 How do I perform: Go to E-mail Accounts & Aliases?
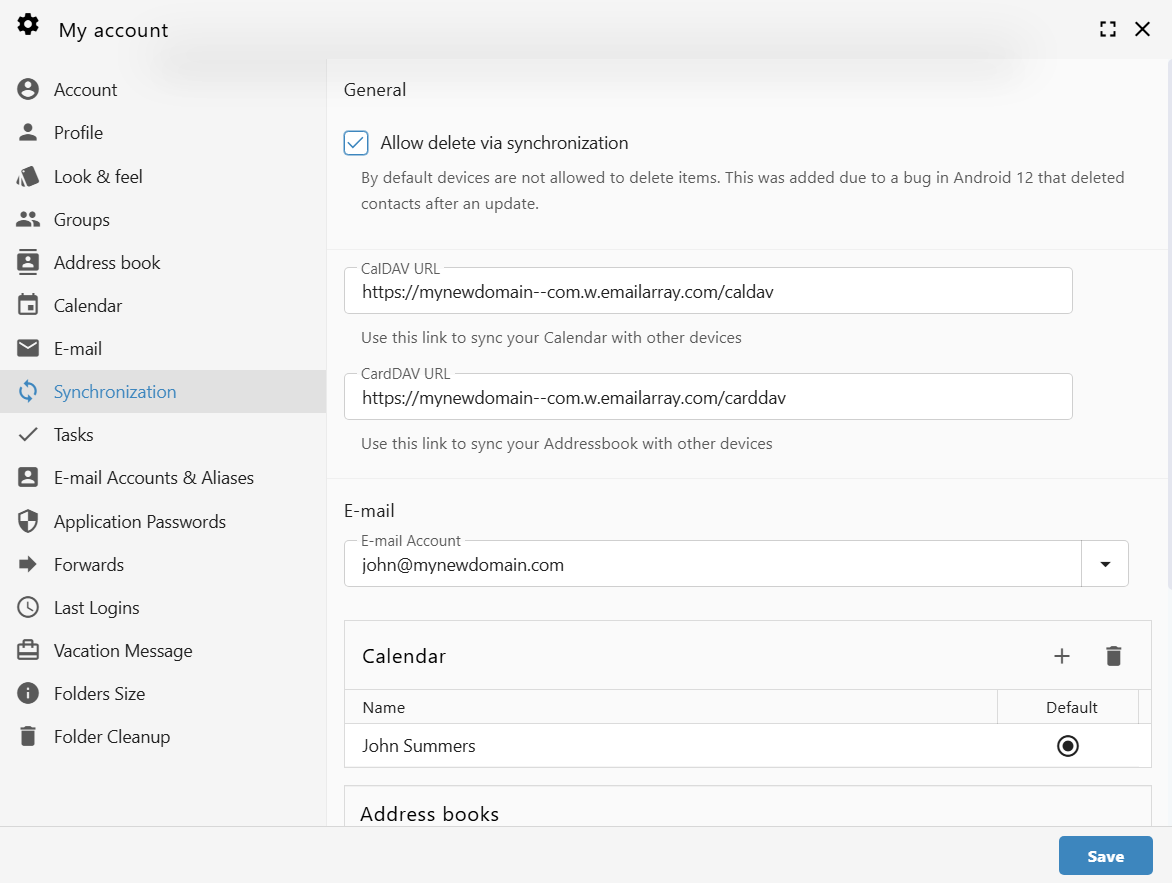[154, 477]
